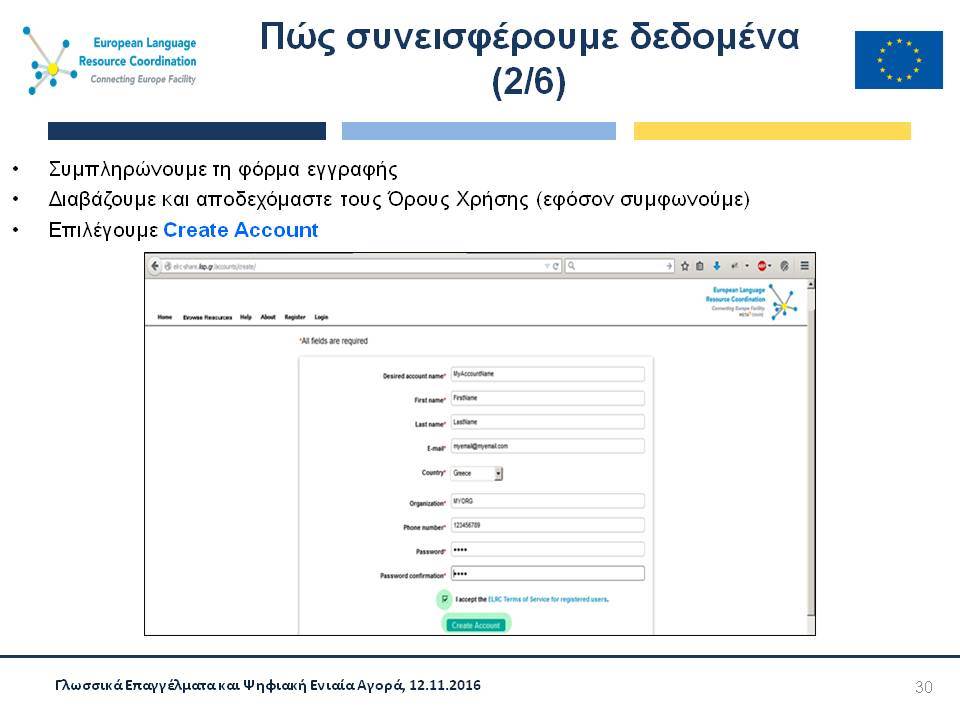Open the Register menu item
The image size is (960, 720).
pyautogui.click(x=295, y=317)
